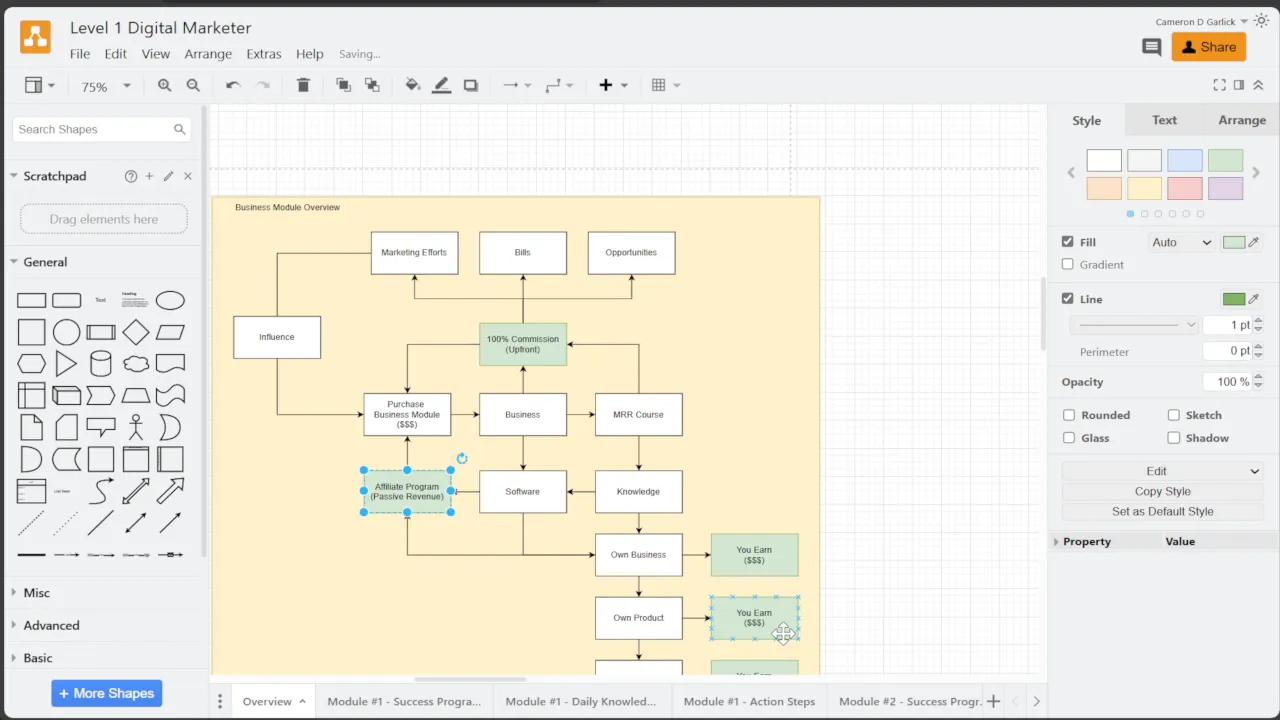
Task: Click the undo arrow icon
Action: [233, 86]
